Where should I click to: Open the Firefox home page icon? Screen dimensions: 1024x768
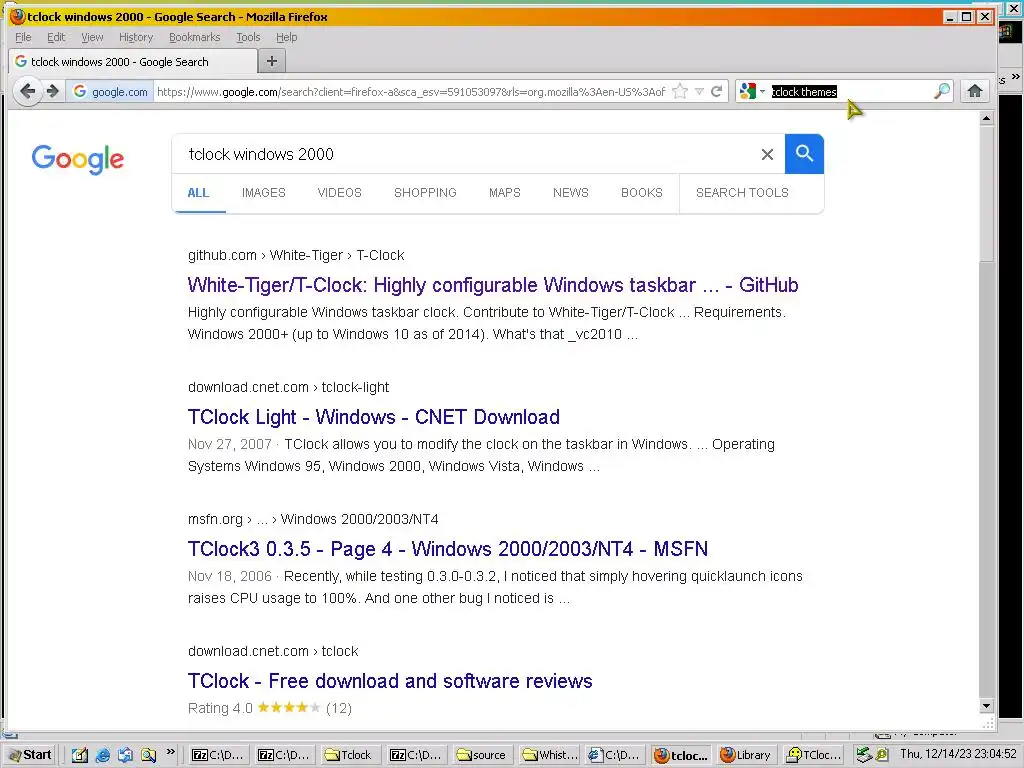974,91
